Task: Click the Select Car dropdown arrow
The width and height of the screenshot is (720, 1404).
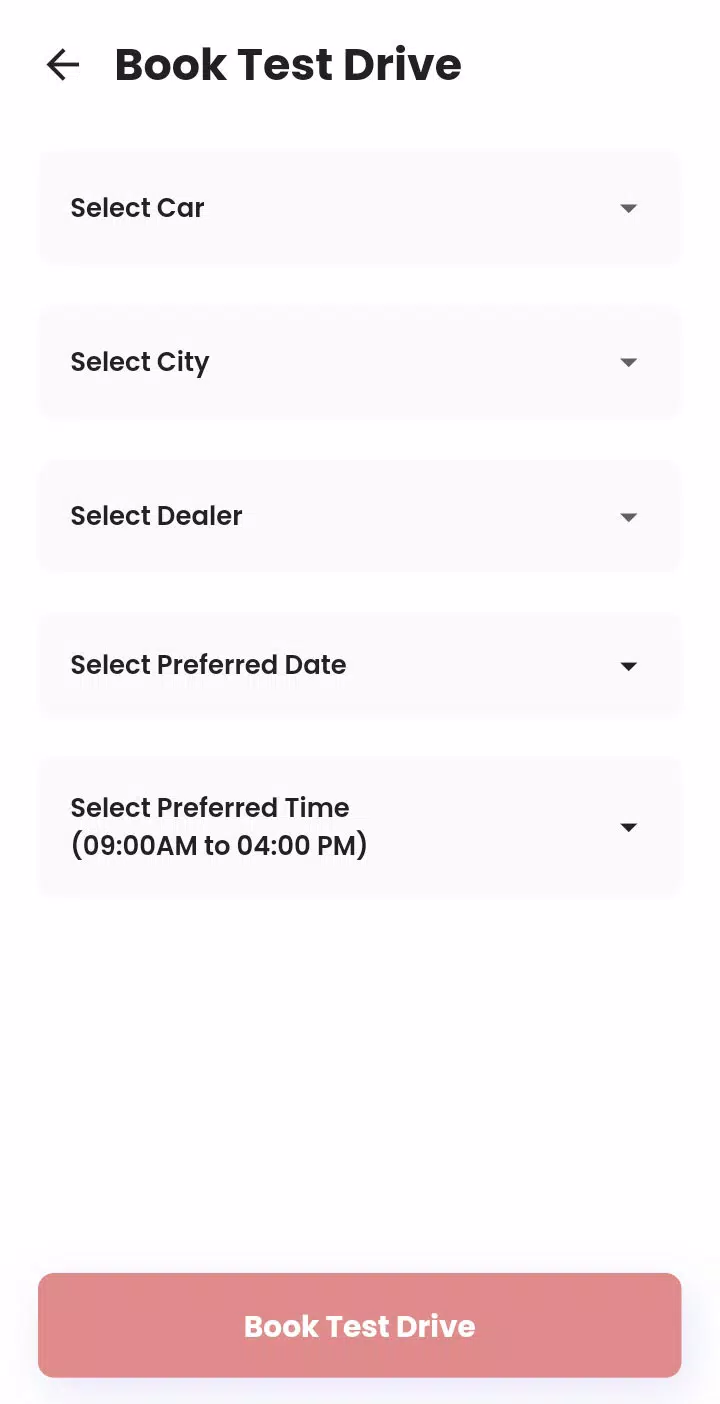Action: [x=628, y=208]
